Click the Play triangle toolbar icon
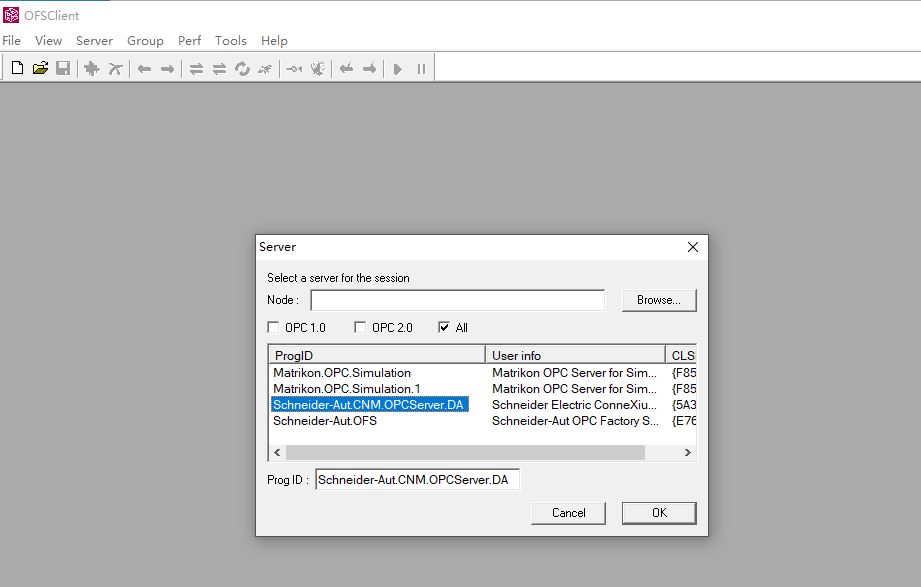 (x=398, y=69)
